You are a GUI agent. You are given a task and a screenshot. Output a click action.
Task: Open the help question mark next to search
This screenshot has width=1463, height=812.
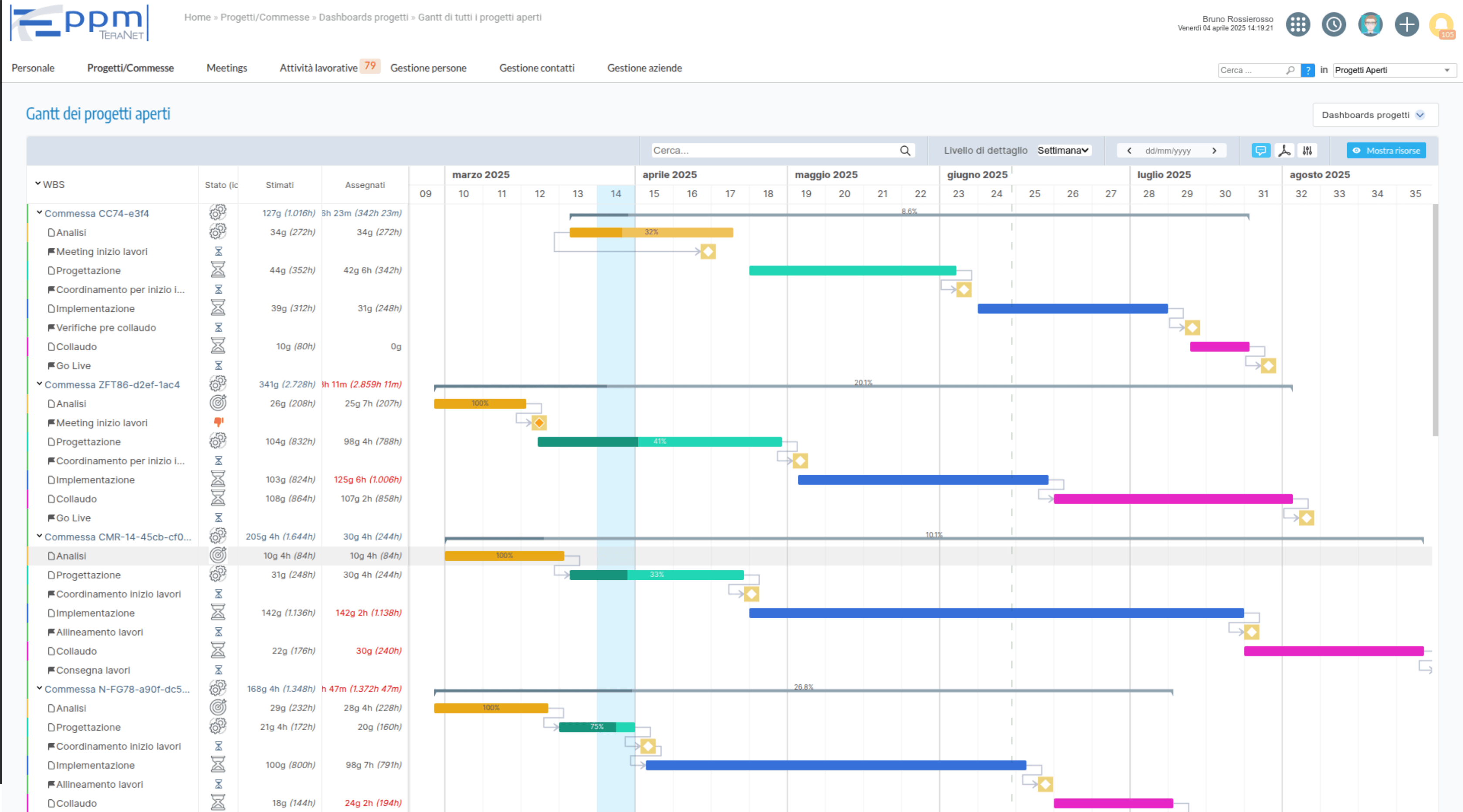1308,71
